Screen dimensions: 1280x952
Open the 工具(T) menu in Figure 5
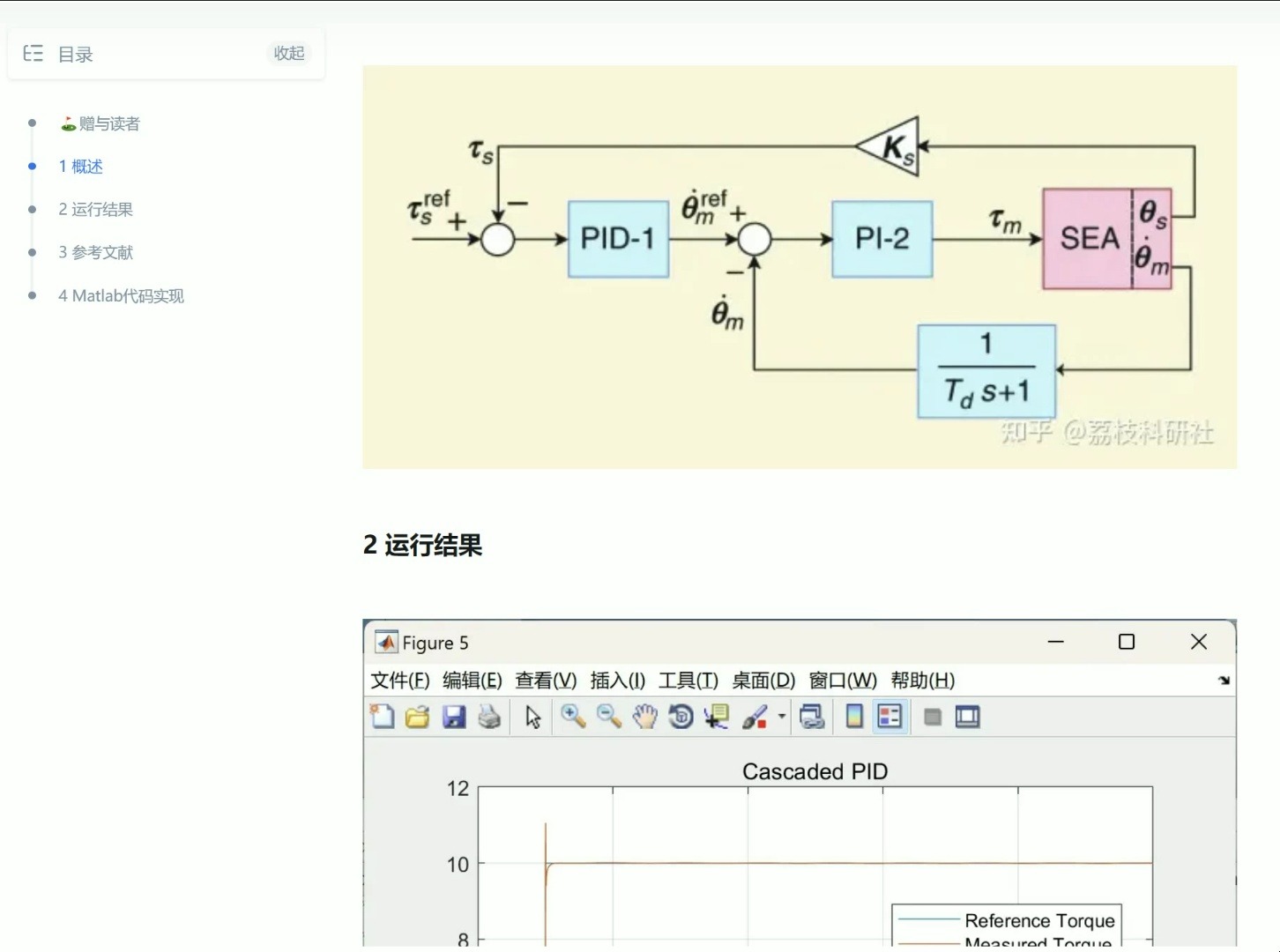pos(688,681)
